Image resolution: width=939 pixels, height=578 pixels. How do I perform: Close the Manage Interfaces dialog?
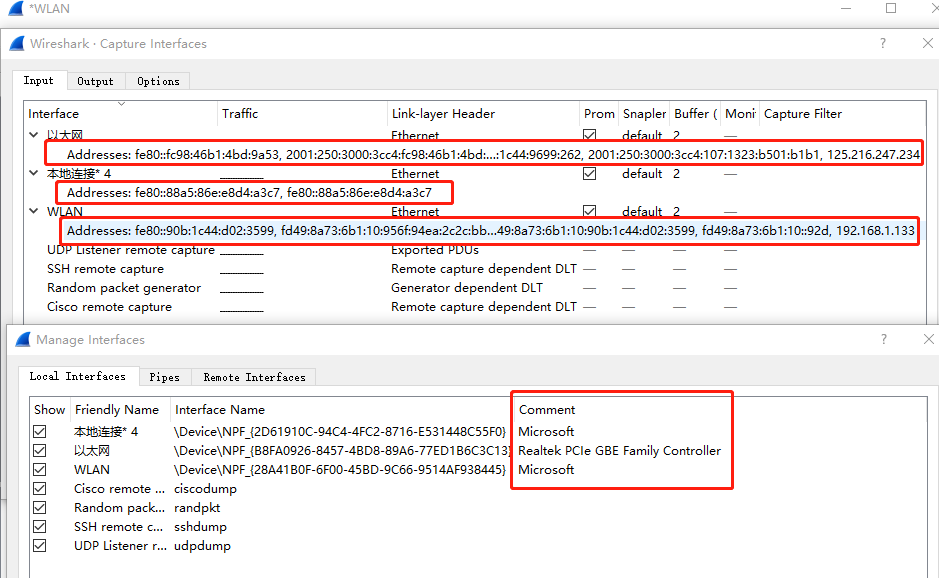[929, 339]
